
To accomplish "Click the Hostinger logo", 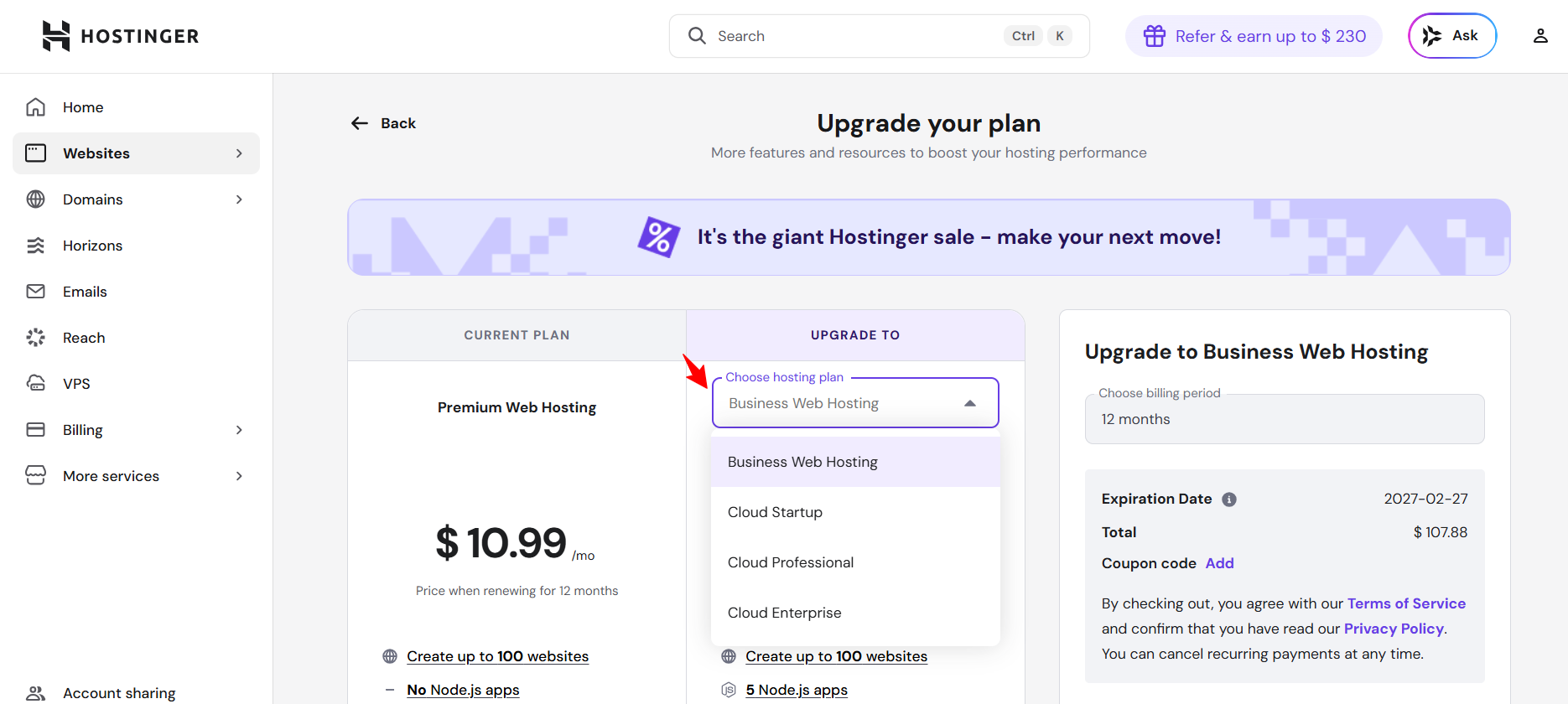I will [121, 36].
